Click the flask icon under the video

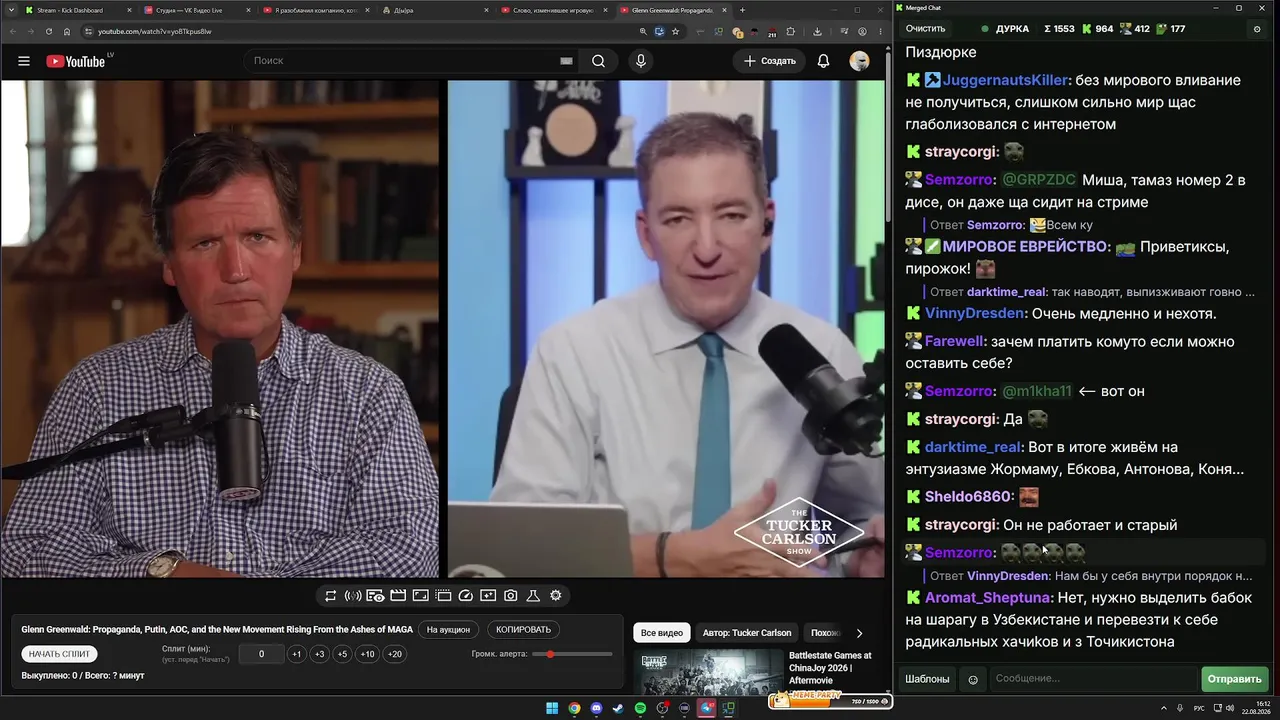pos(533,596)
